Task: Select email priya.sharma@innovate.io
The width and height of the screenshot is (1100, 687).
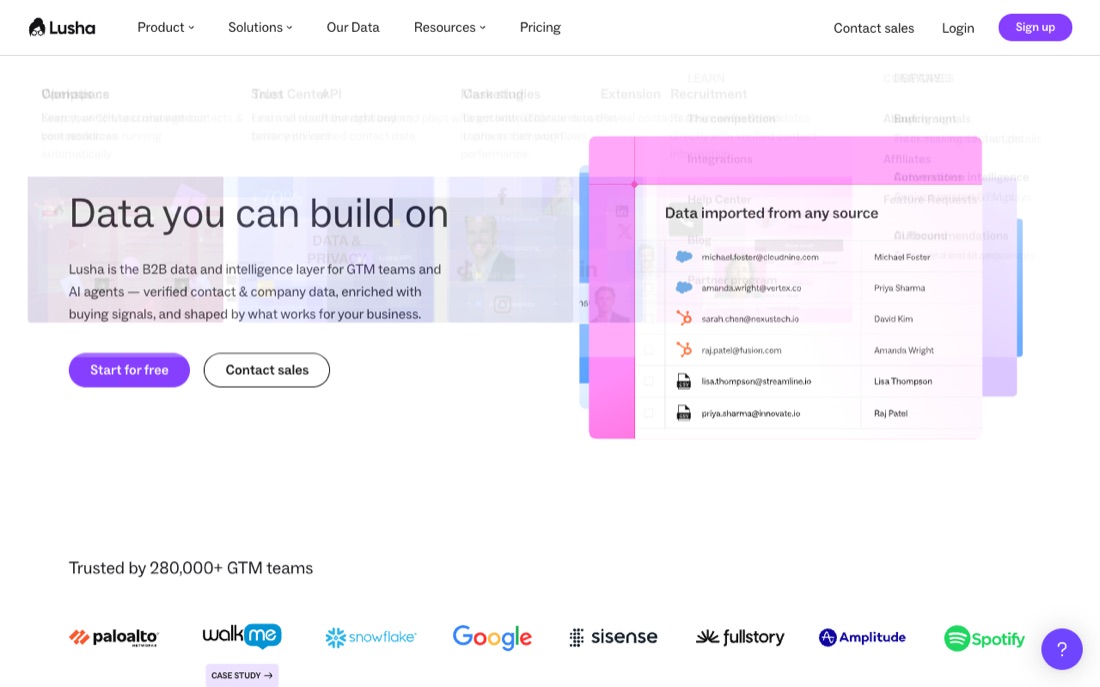Action: click(x=751, y=413)
